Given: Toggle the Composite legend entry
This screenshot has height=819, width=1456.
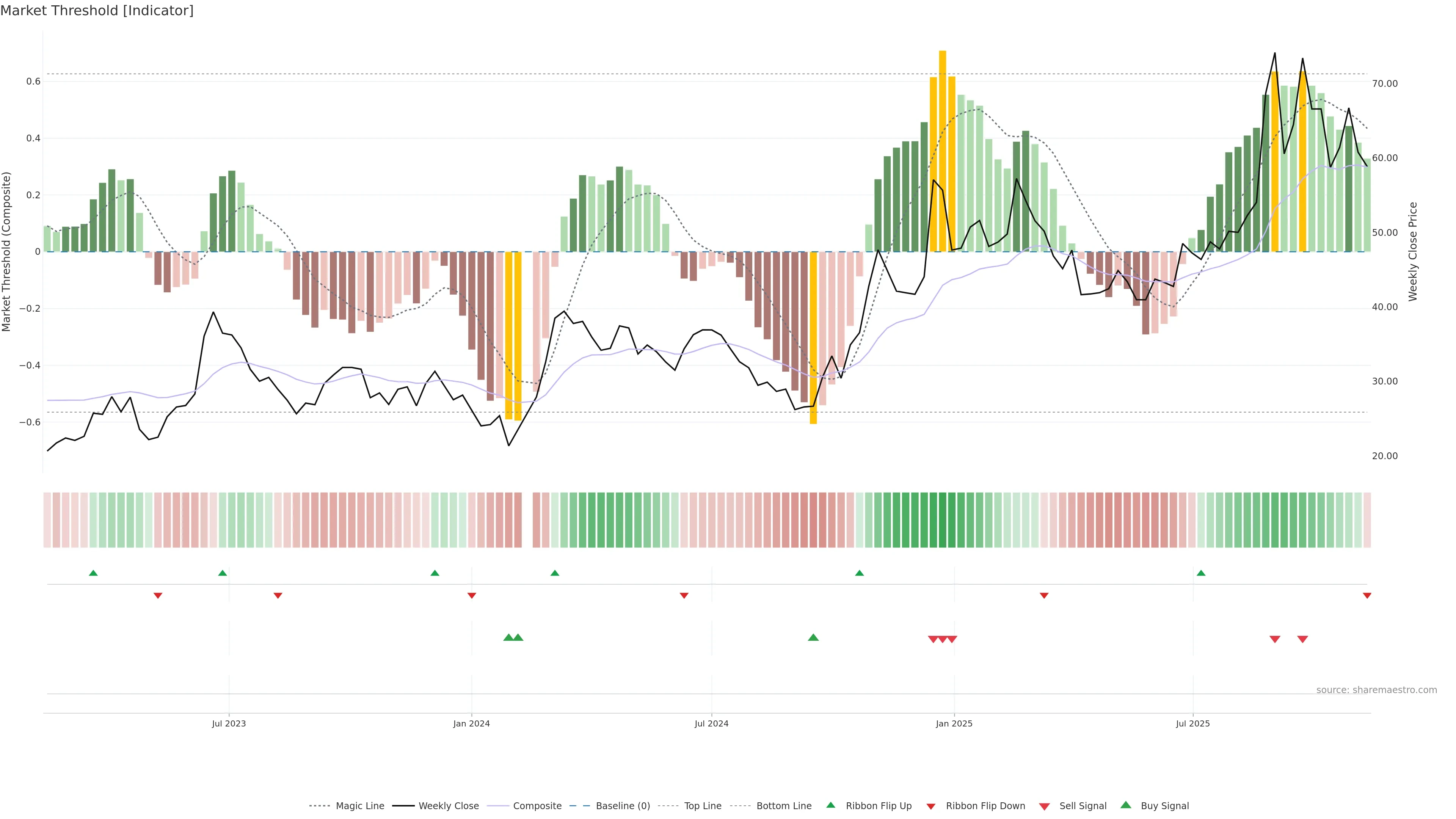Looking at the screenshot, I should pos(537,806).
